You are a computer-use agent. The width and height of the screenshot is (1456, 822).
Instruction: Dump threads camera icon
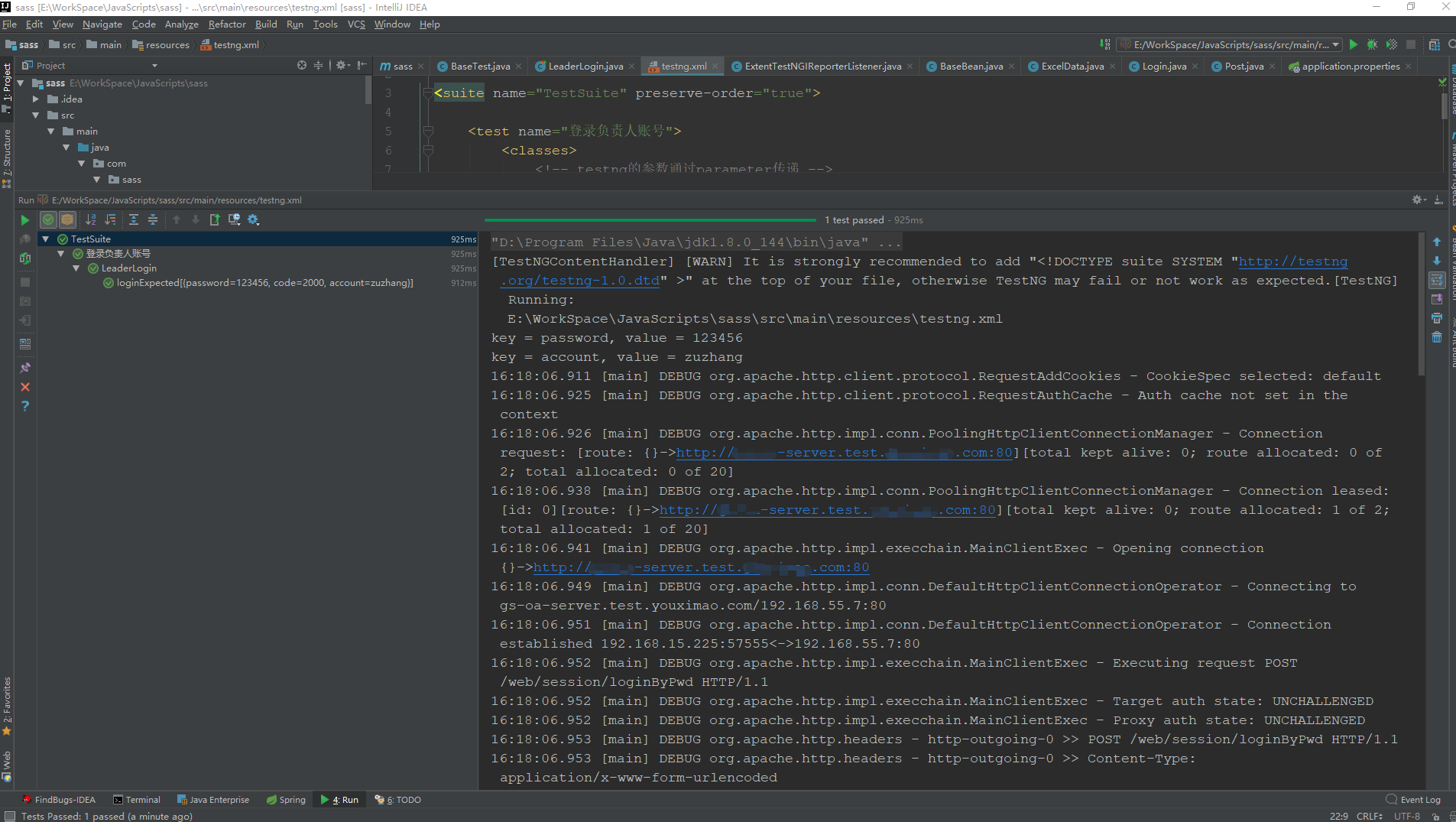pos(25,301)
